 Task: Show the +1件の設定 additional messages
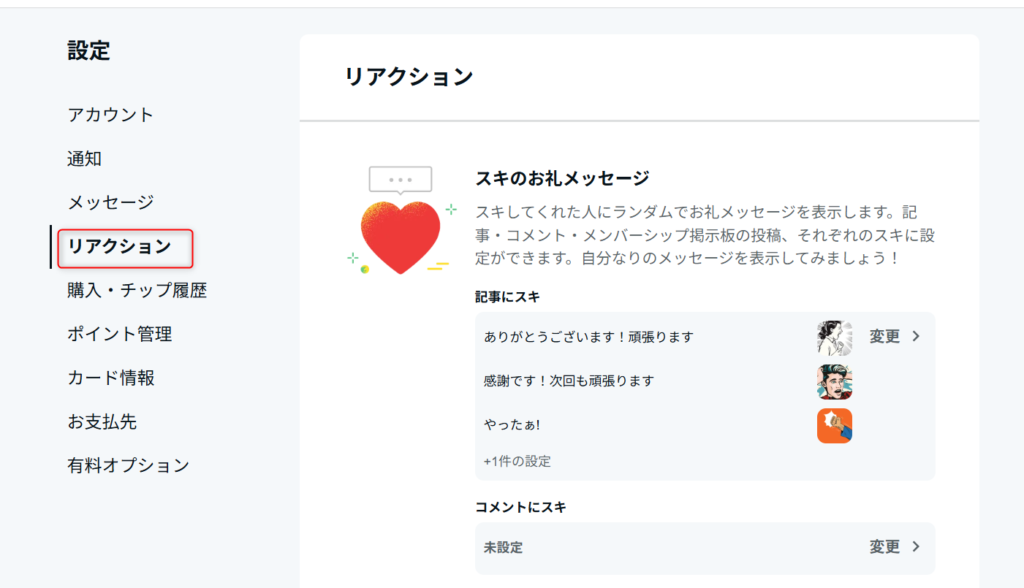(517, 461)
